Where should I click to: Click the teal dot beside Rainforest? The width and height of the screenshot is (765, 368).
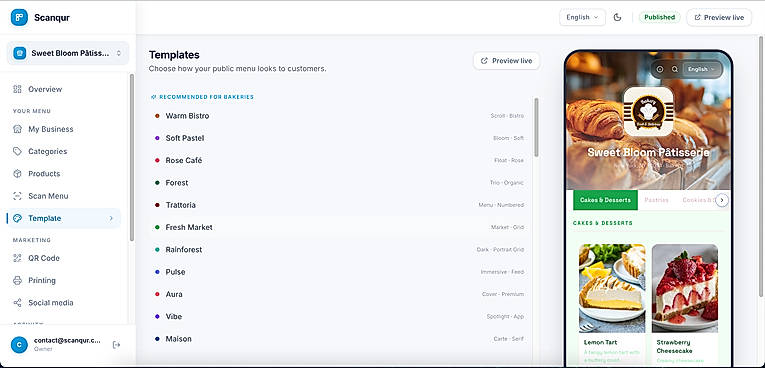[157, 249]
